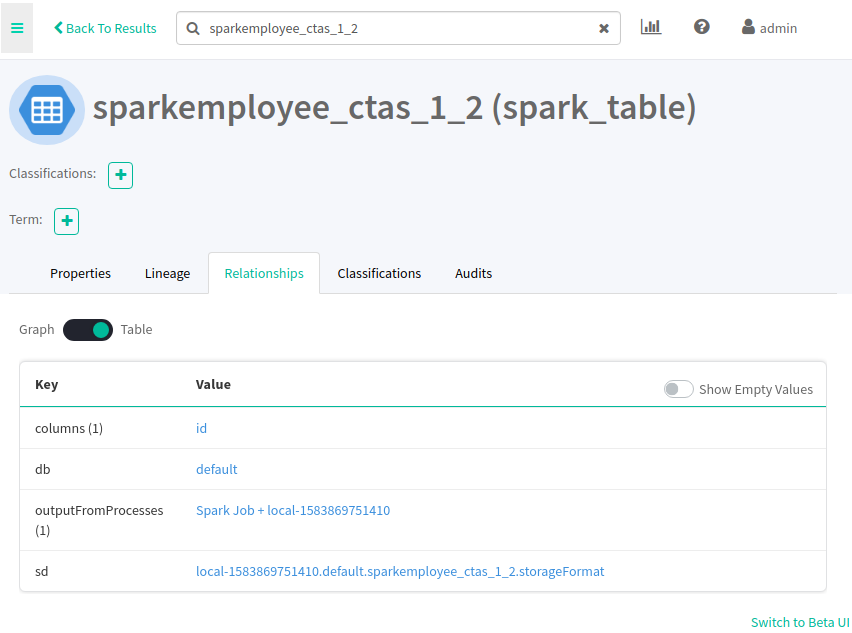Toggle Graph/Table view switch
The image size is (852, 633).
(x=87, y=330)
